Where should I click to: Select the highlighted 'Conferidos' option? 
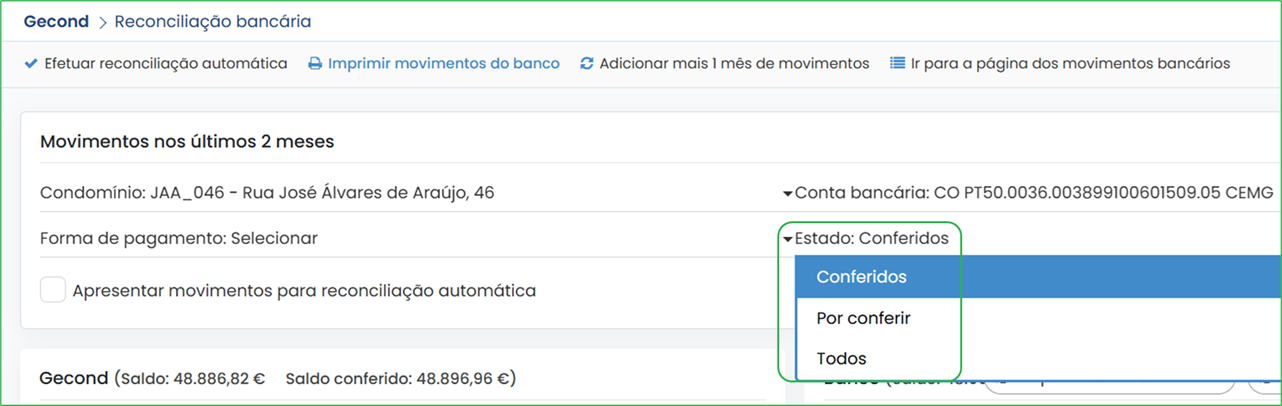[x=1039, y=277]
